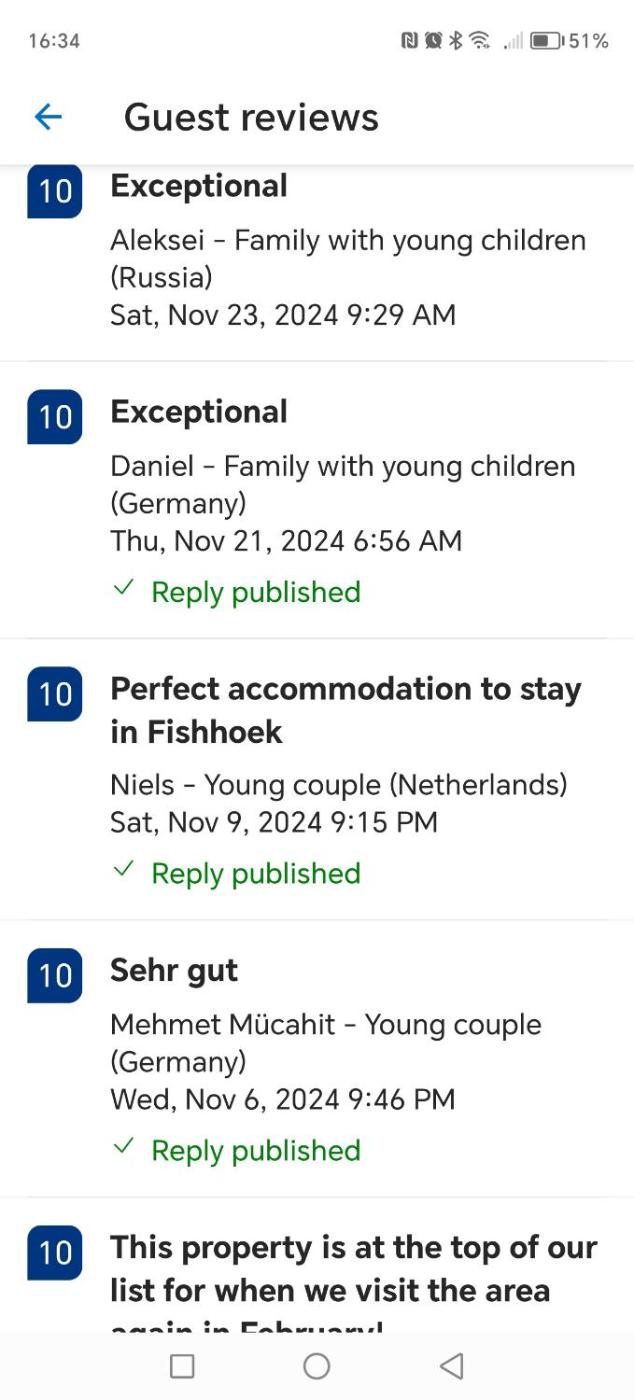This screenshot has height=1400, width=634.
Task: Tap the score badge beside Aleksei's review
Action: coord(55,190)
